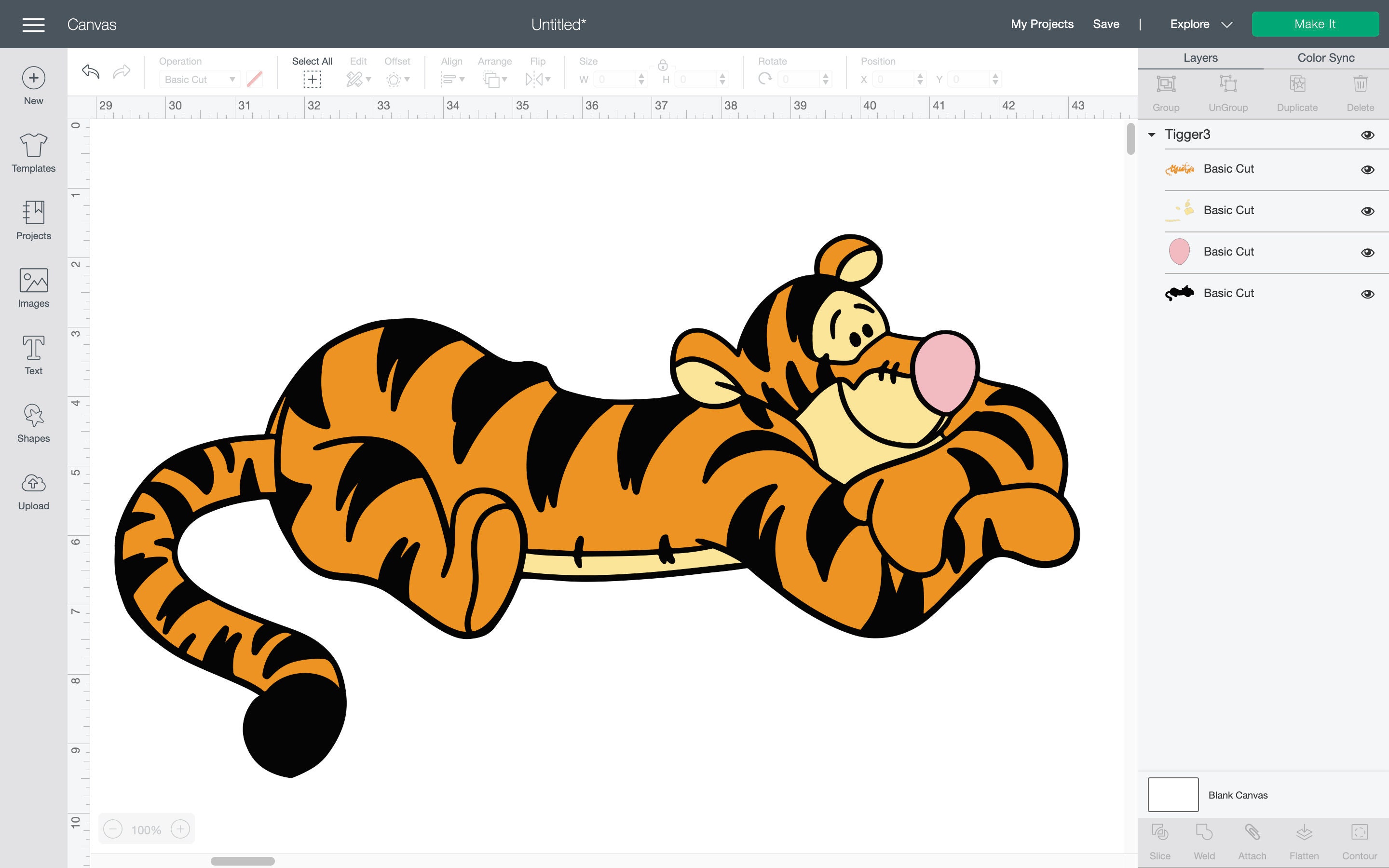Zoom out with the minus button

tap(113, 829)
